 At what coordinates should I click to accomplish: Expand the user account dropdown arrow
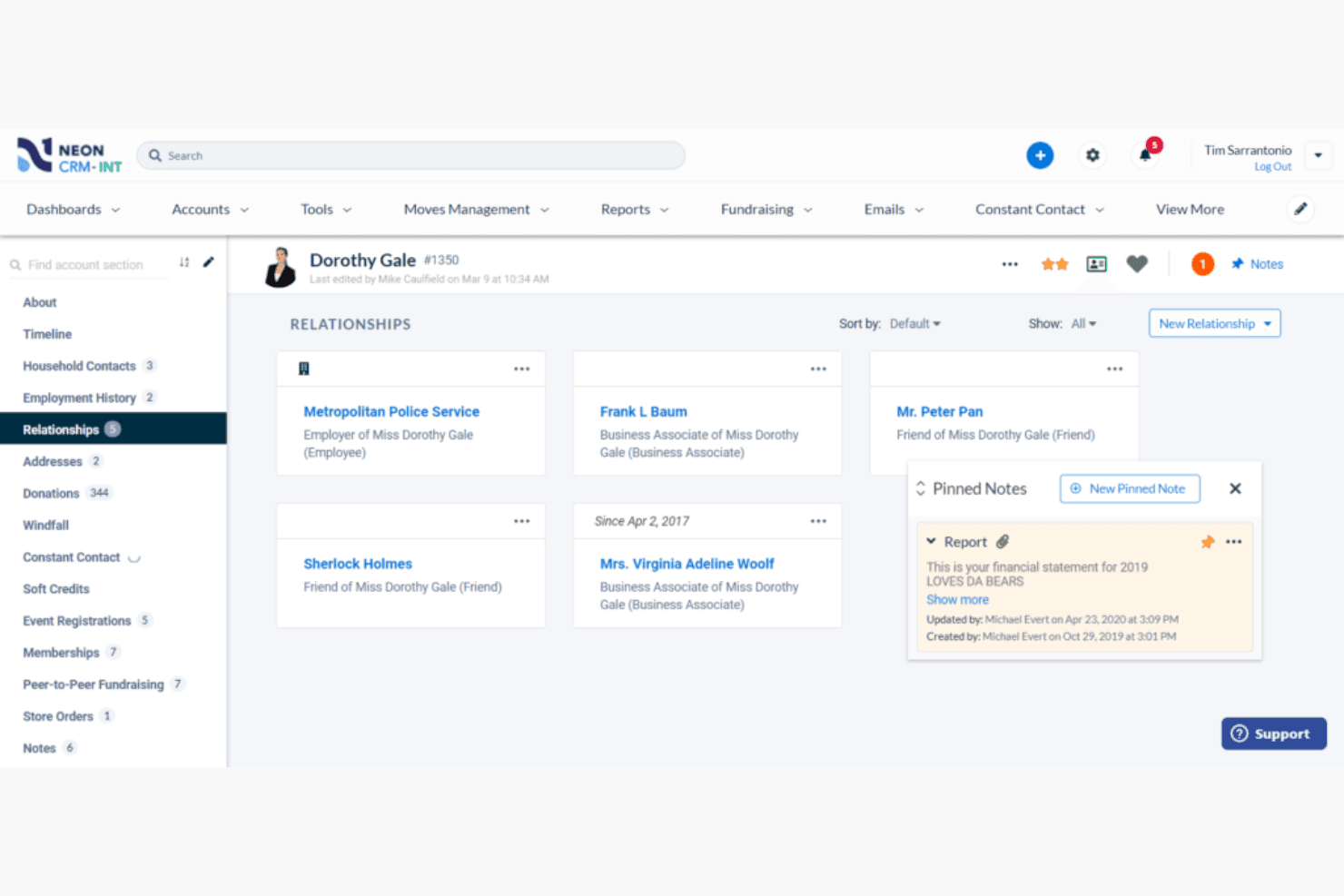(1319, 155)
